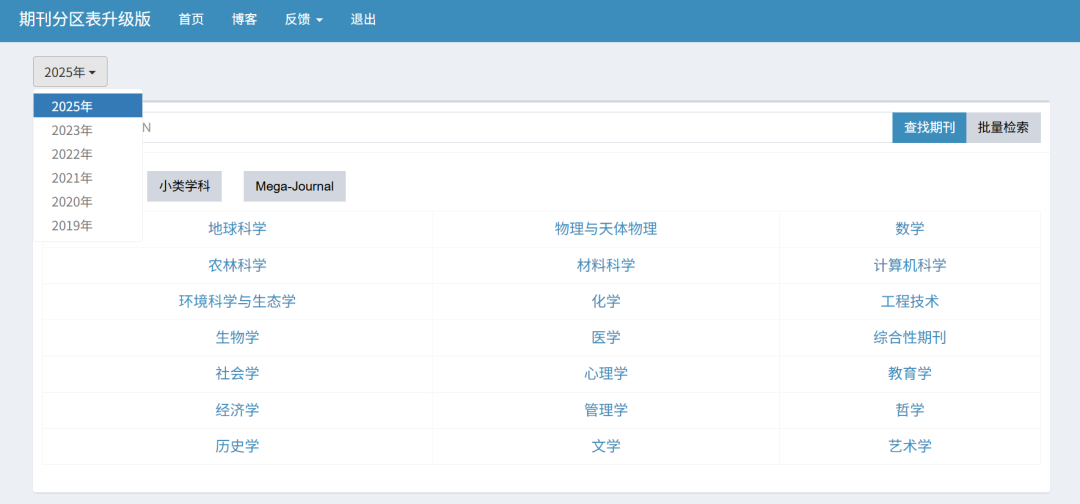The height and width of the screenshot is (504, 1080).
Task: Select 2019年 from the year options
Action: [72, 226]
